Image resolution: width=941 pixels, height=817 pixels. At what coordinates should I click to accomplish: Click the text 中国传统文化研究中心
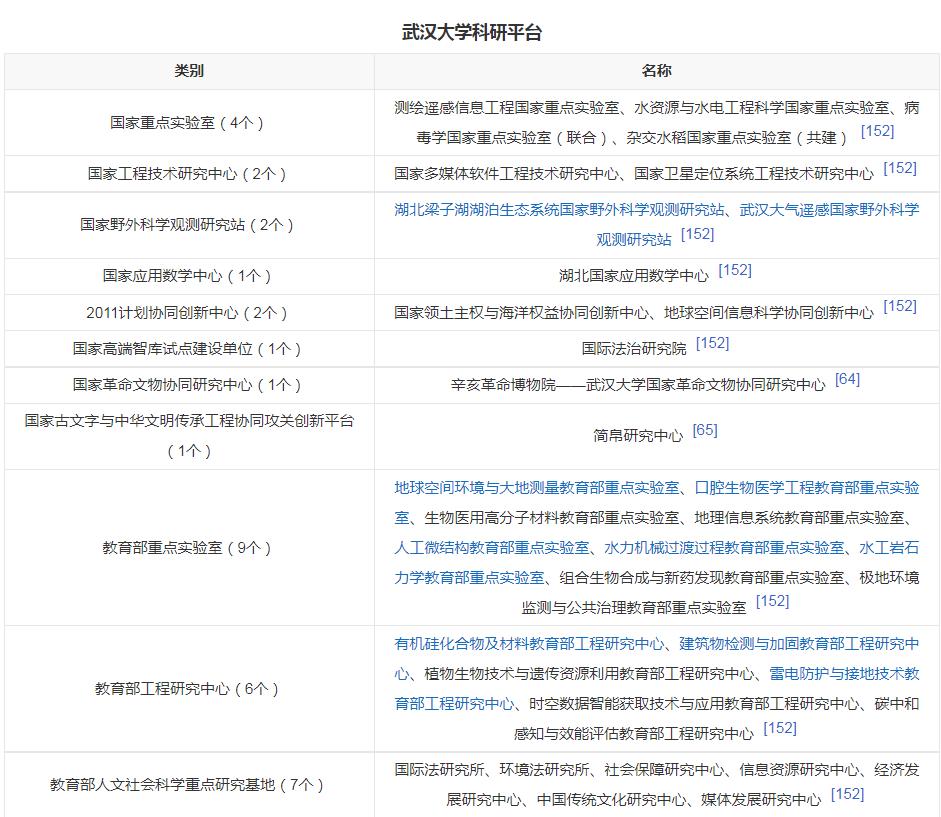pos(611,800)
